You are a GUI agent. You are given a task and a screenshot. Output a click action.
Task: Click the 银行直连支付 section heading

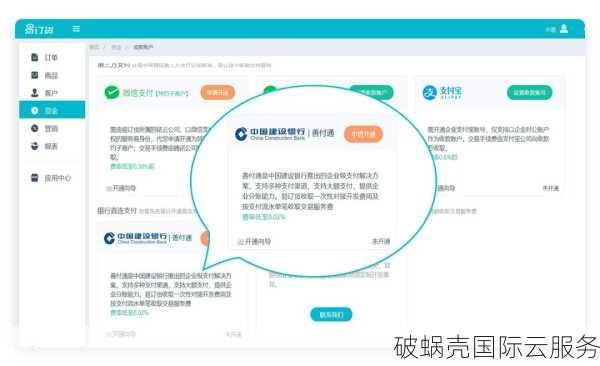(x=117, y=211)
